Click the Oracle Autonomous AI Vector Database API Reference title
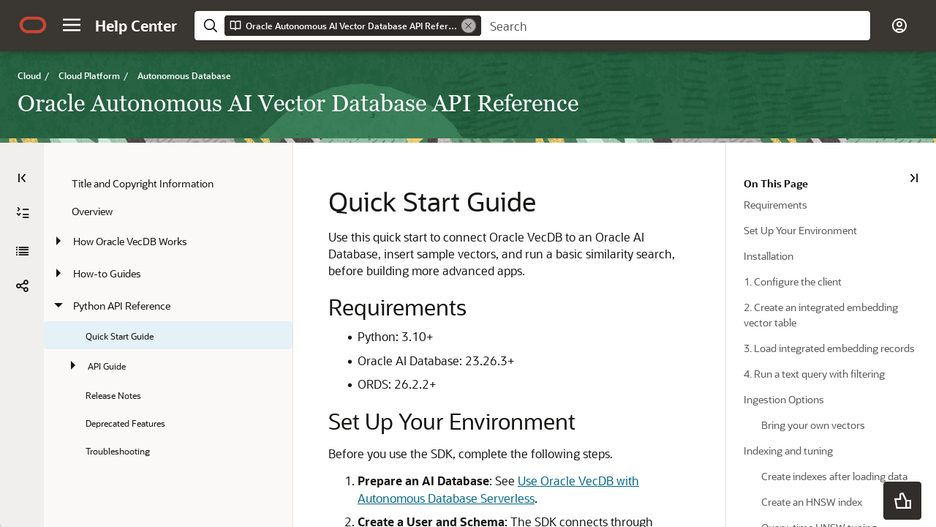This screenshot has width=936, height=527. tap(298, 103)
